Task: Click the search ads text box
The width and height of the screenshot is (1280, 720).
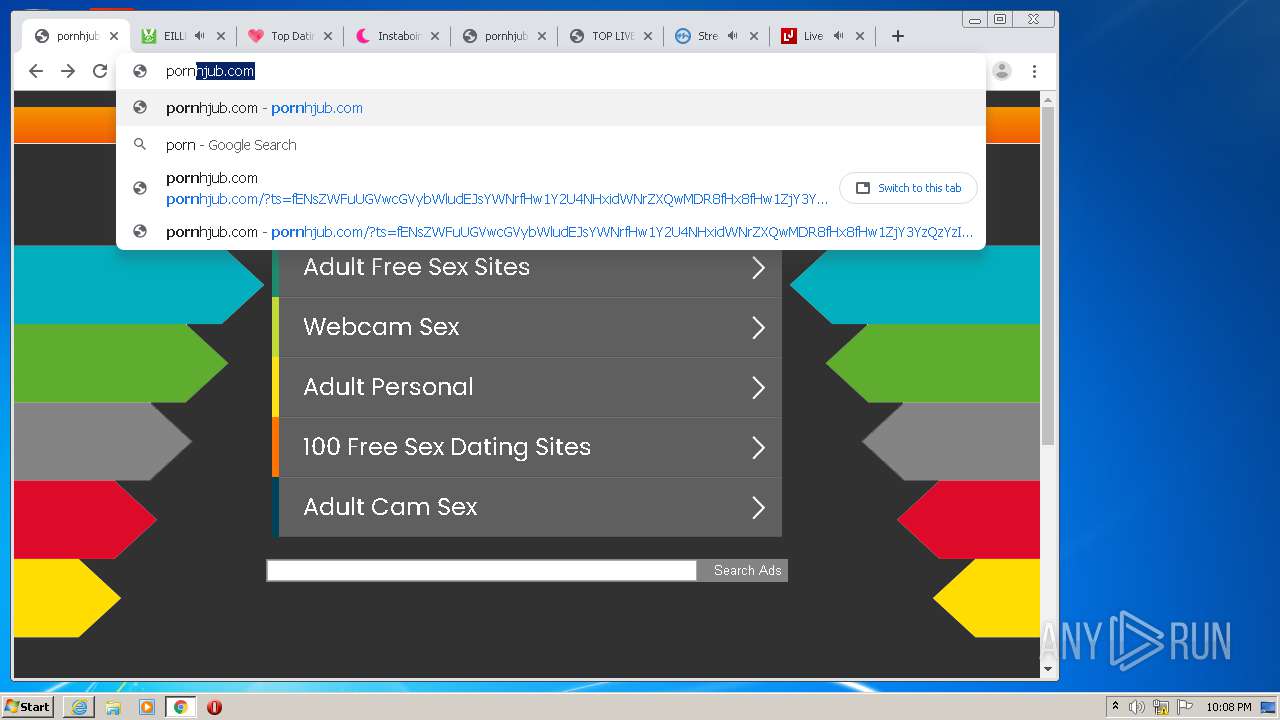Action: click(x=481, y=570)
